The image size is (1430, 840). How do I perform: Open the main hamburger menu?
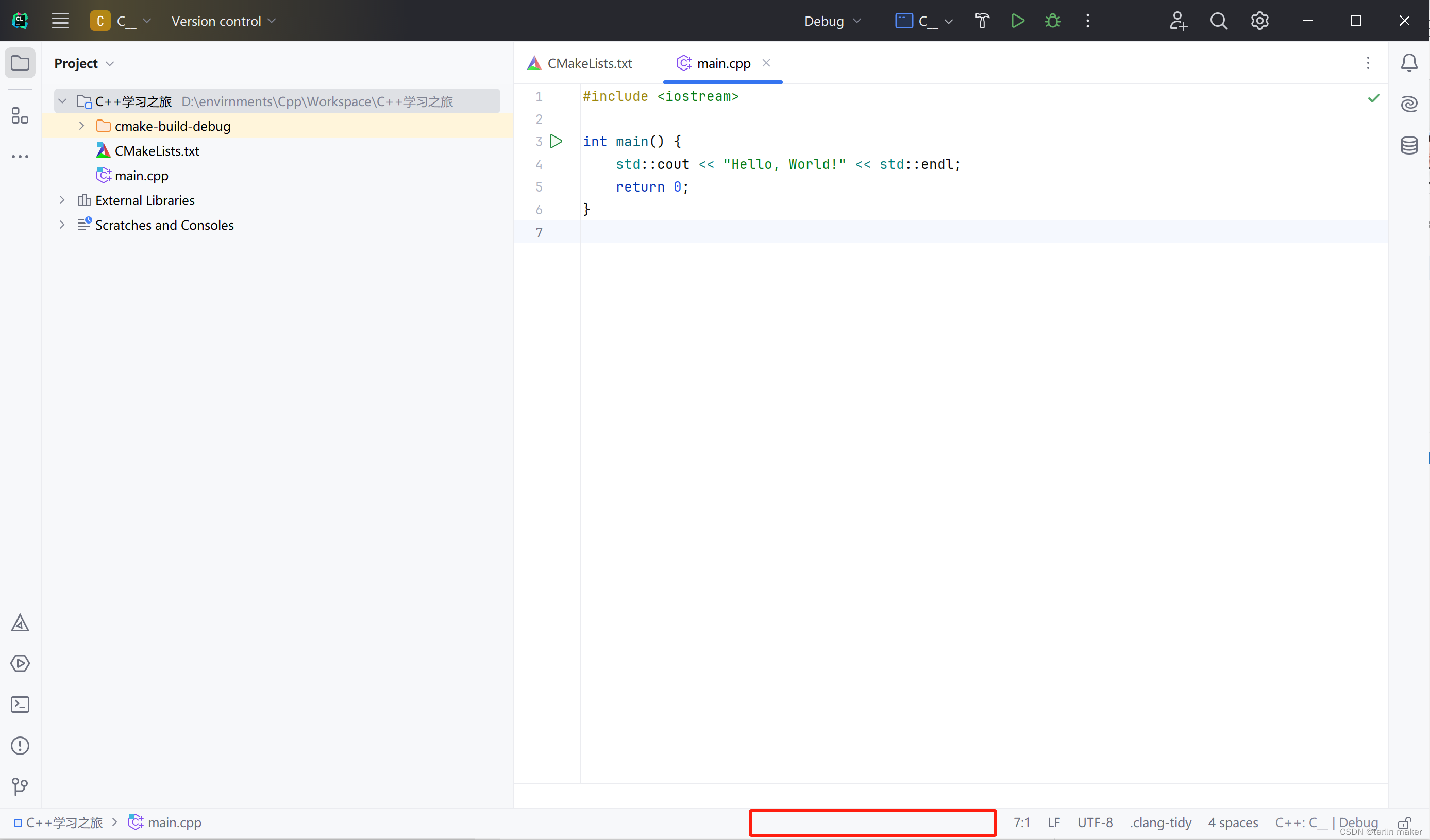(60, 21)
